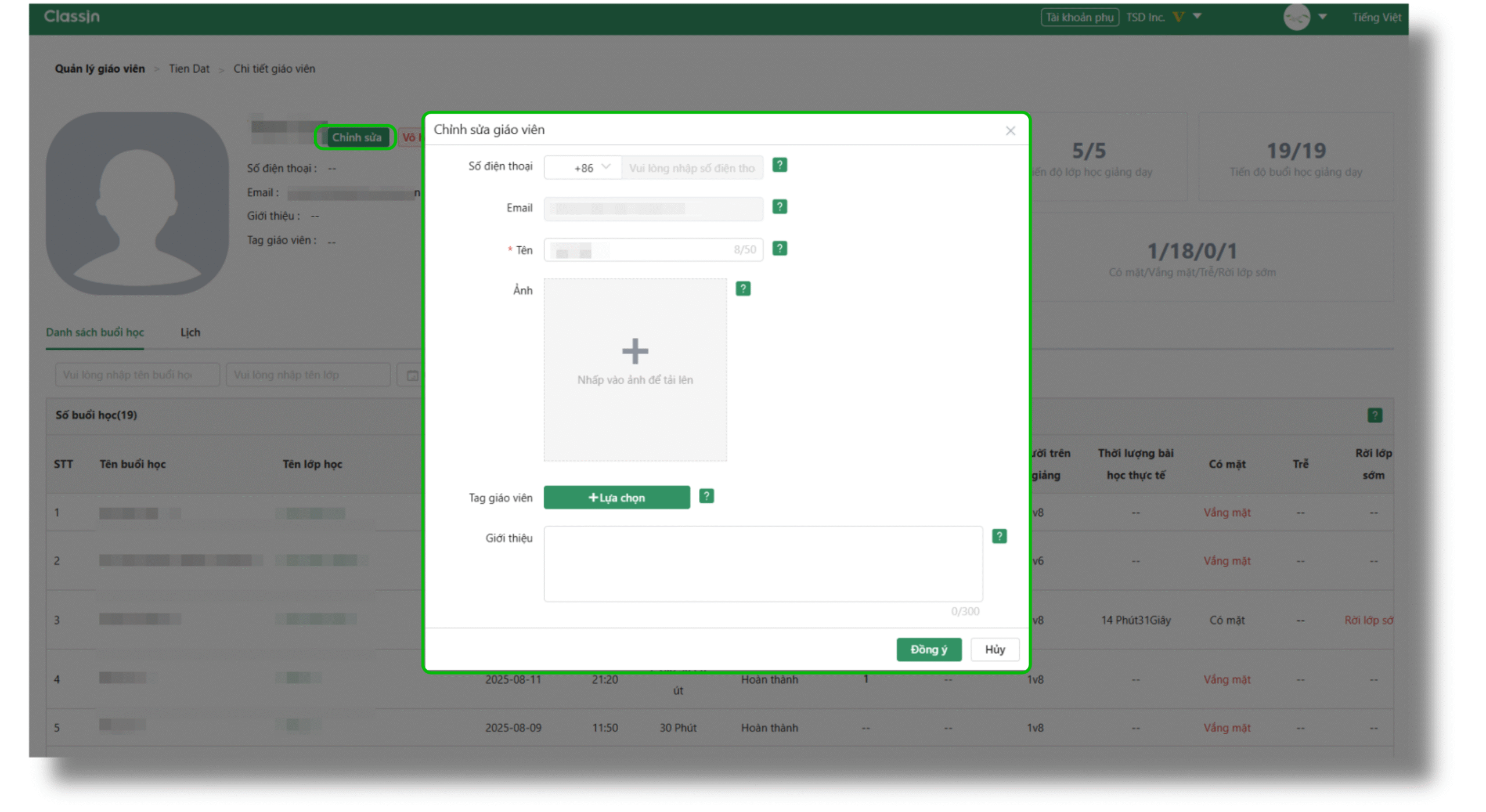The image size is (1486, 812).
Task: Click help icon beside Email field
Action: click(779, 207)
